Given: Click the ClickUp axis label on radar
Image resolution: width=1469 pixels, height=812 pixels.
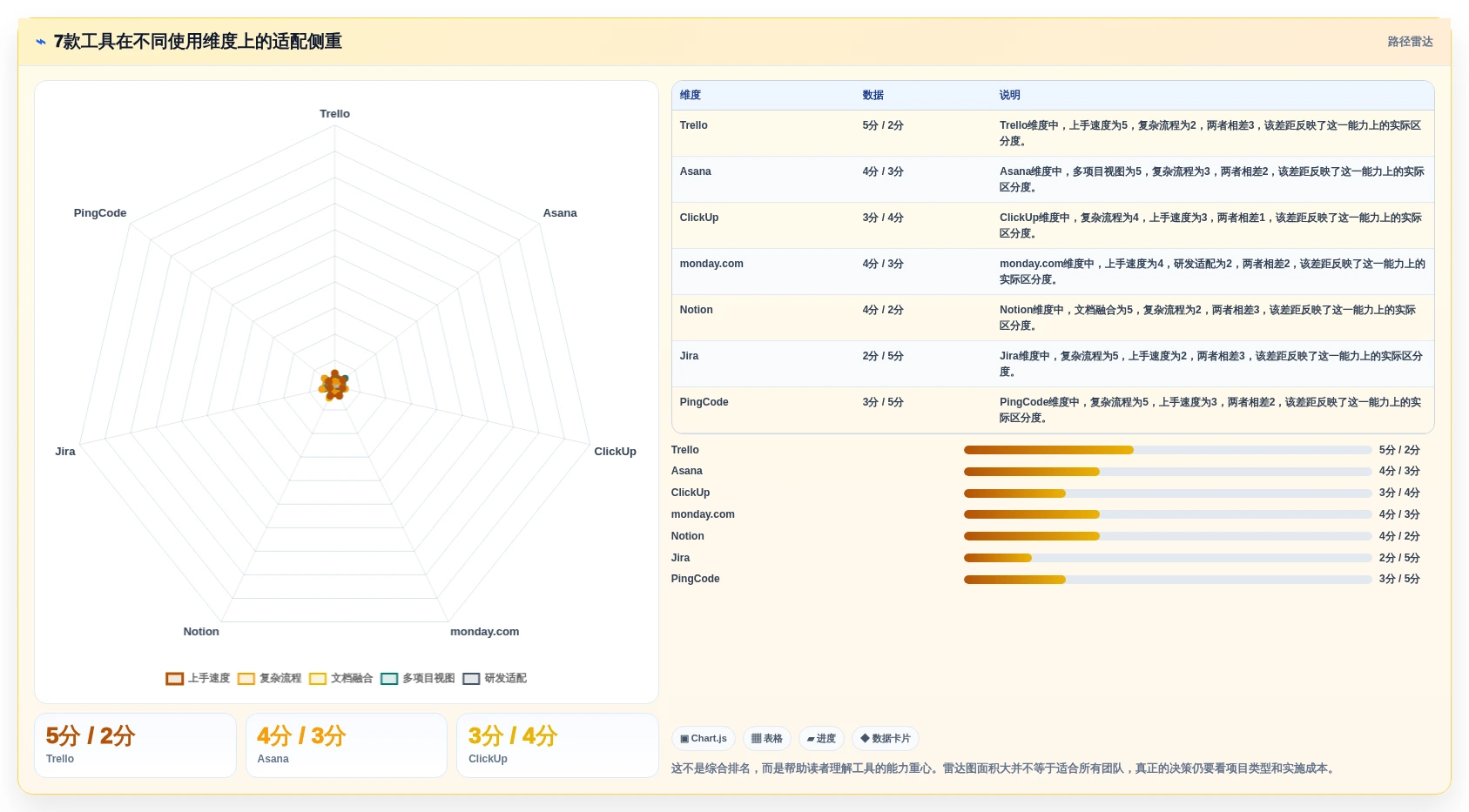Looking at the screenshot, I should pos(615,452).
